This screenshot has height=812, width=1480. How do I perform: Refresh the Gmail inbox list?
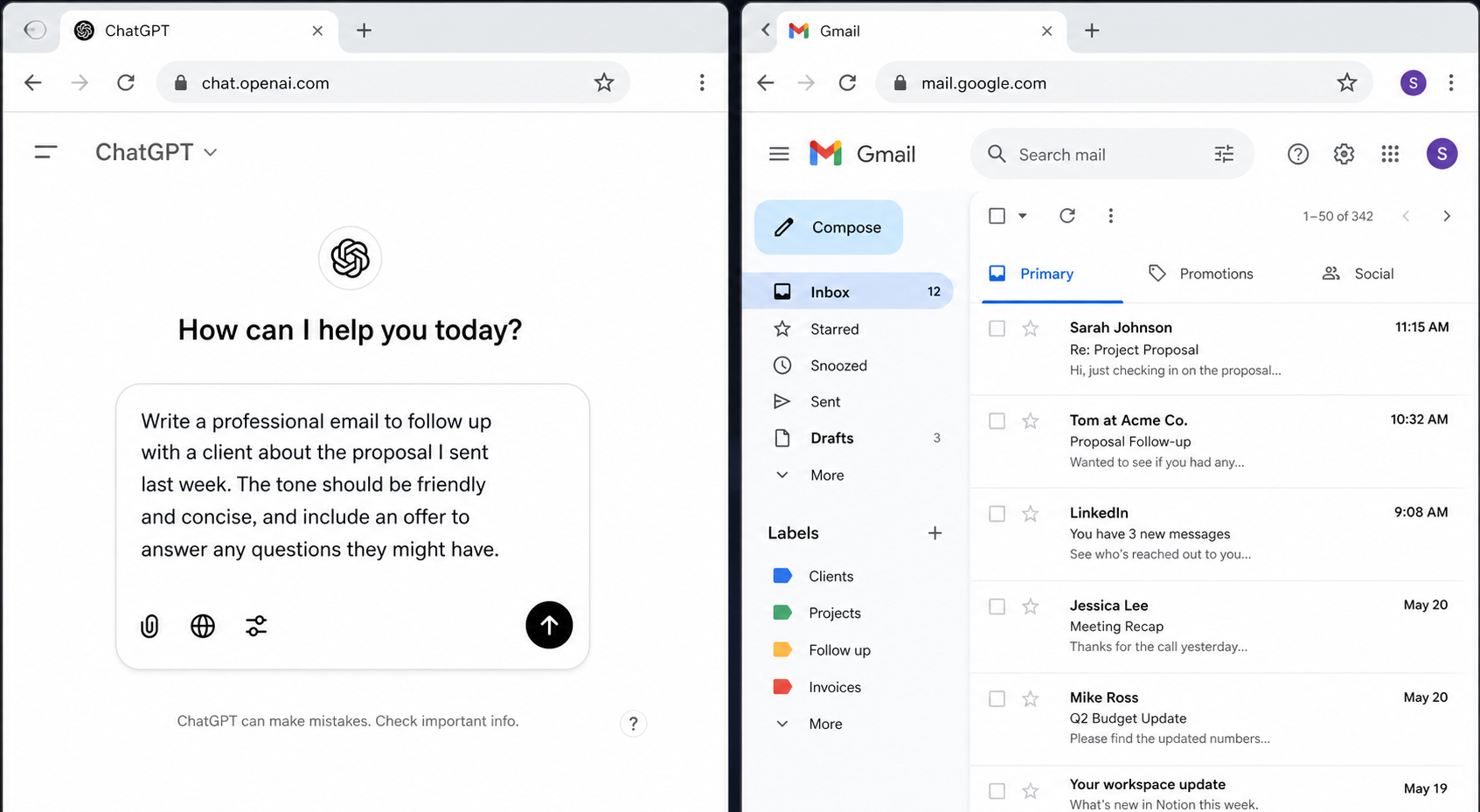pyautogui.click(x=1067, y=216)
